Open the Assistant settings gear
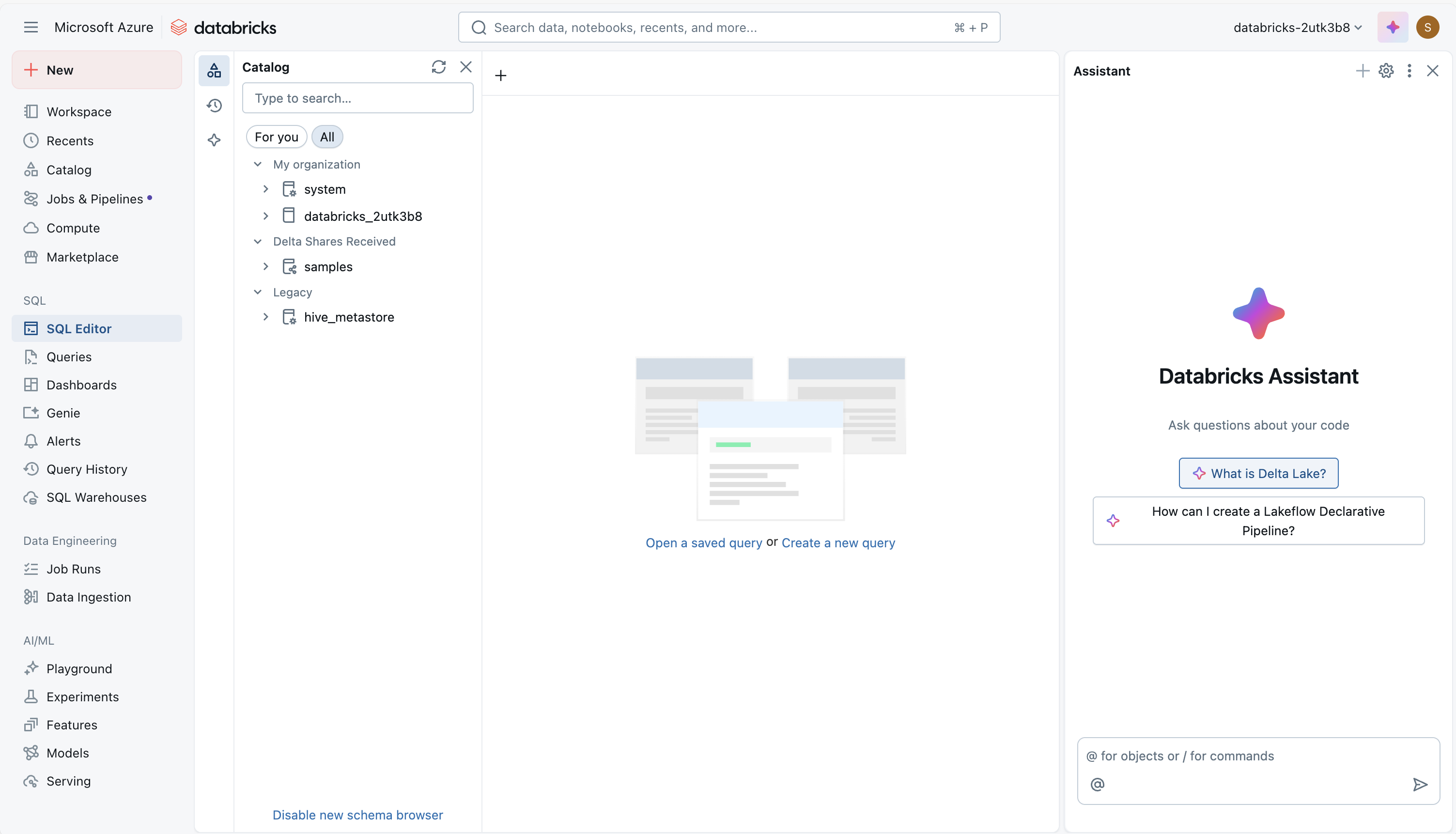Viewport: 1456px width, 834px height. point(1386,70)
